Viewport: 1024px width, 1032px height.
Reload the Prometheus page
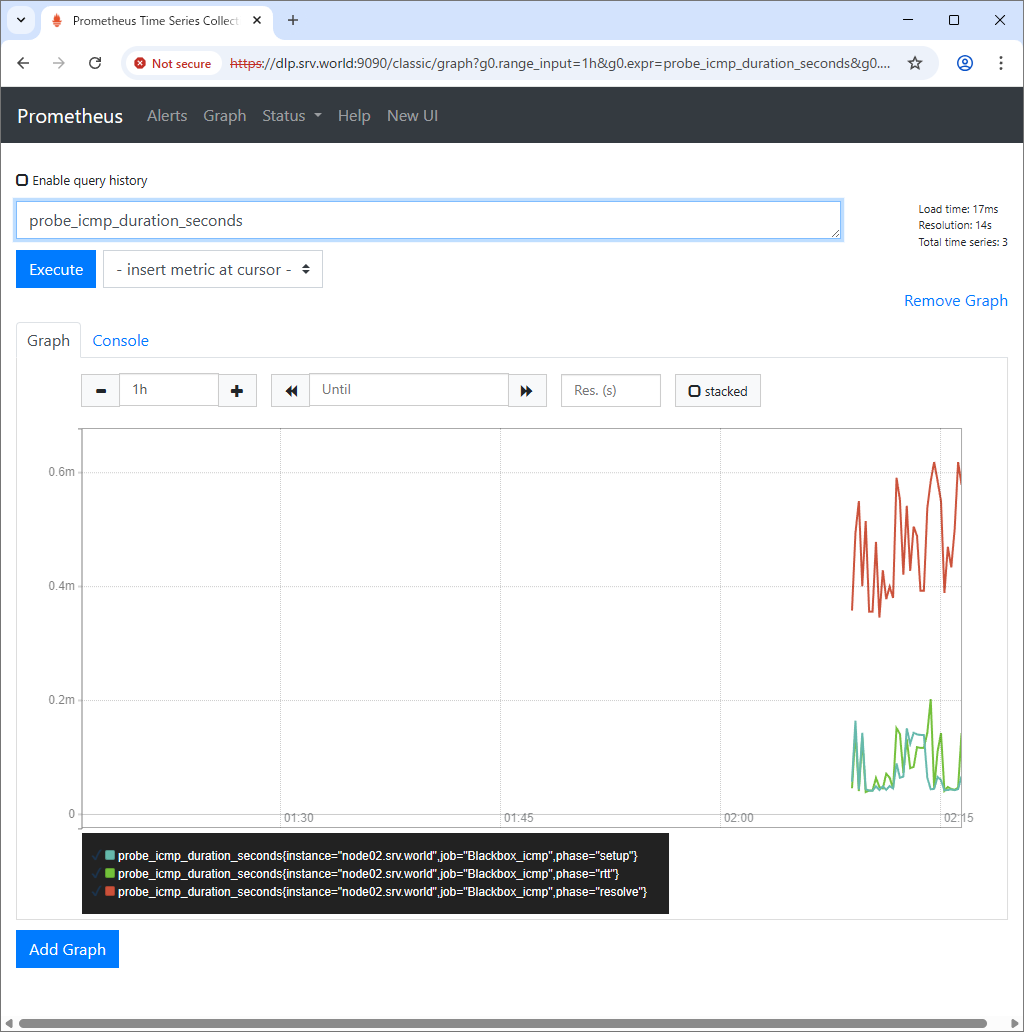(95, 63)
